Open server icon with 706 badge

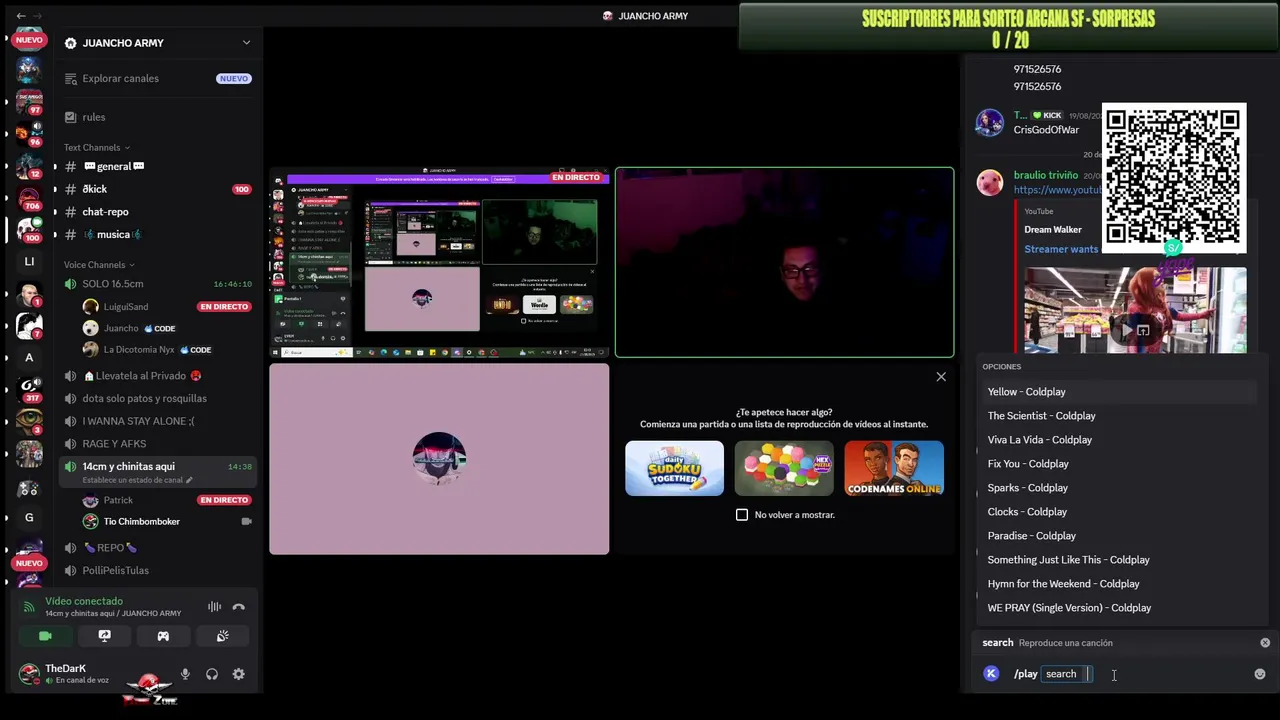coord(29,198)
